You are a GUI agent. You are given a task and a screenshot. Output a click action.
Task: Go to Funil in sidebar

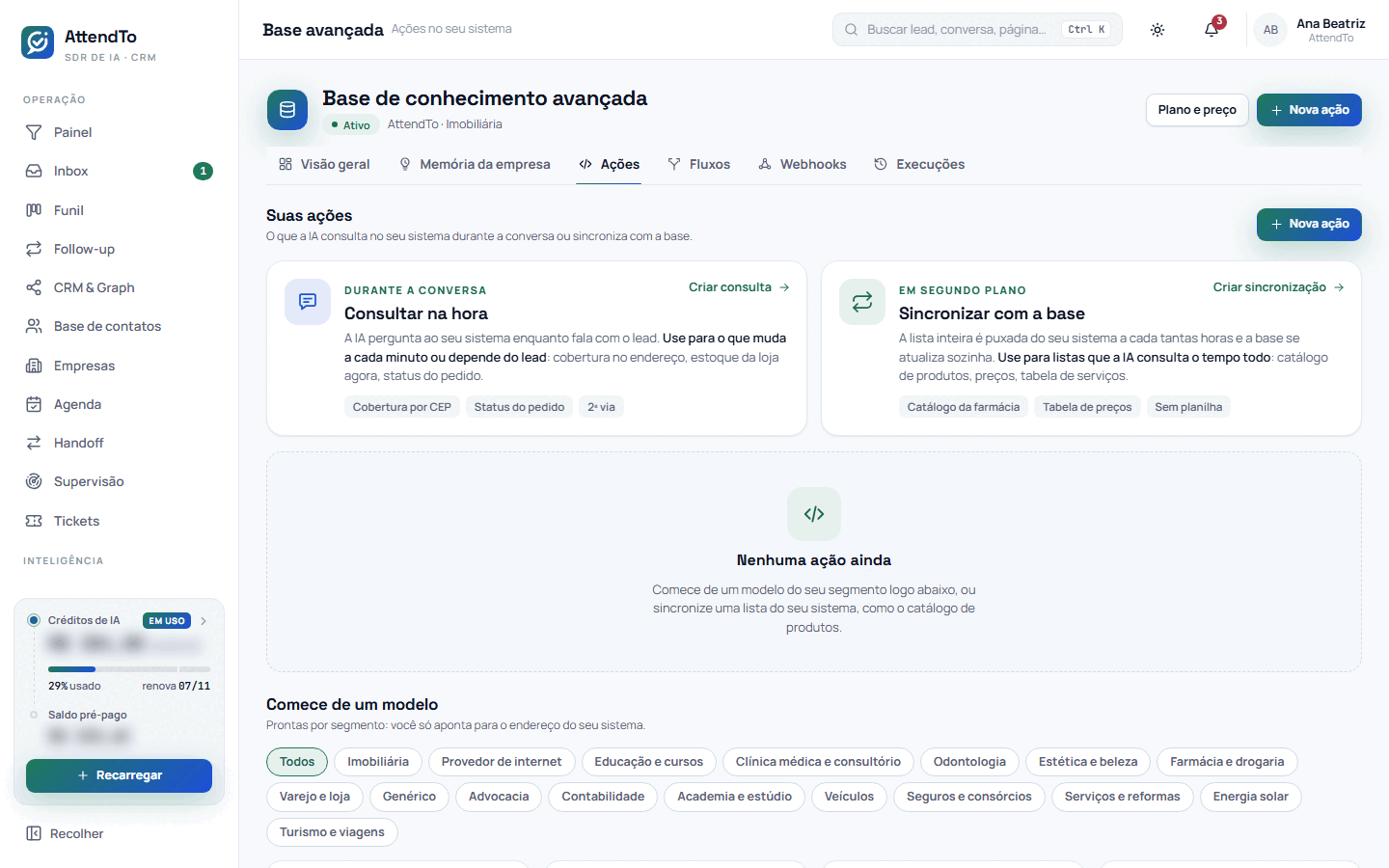(119, 210)
